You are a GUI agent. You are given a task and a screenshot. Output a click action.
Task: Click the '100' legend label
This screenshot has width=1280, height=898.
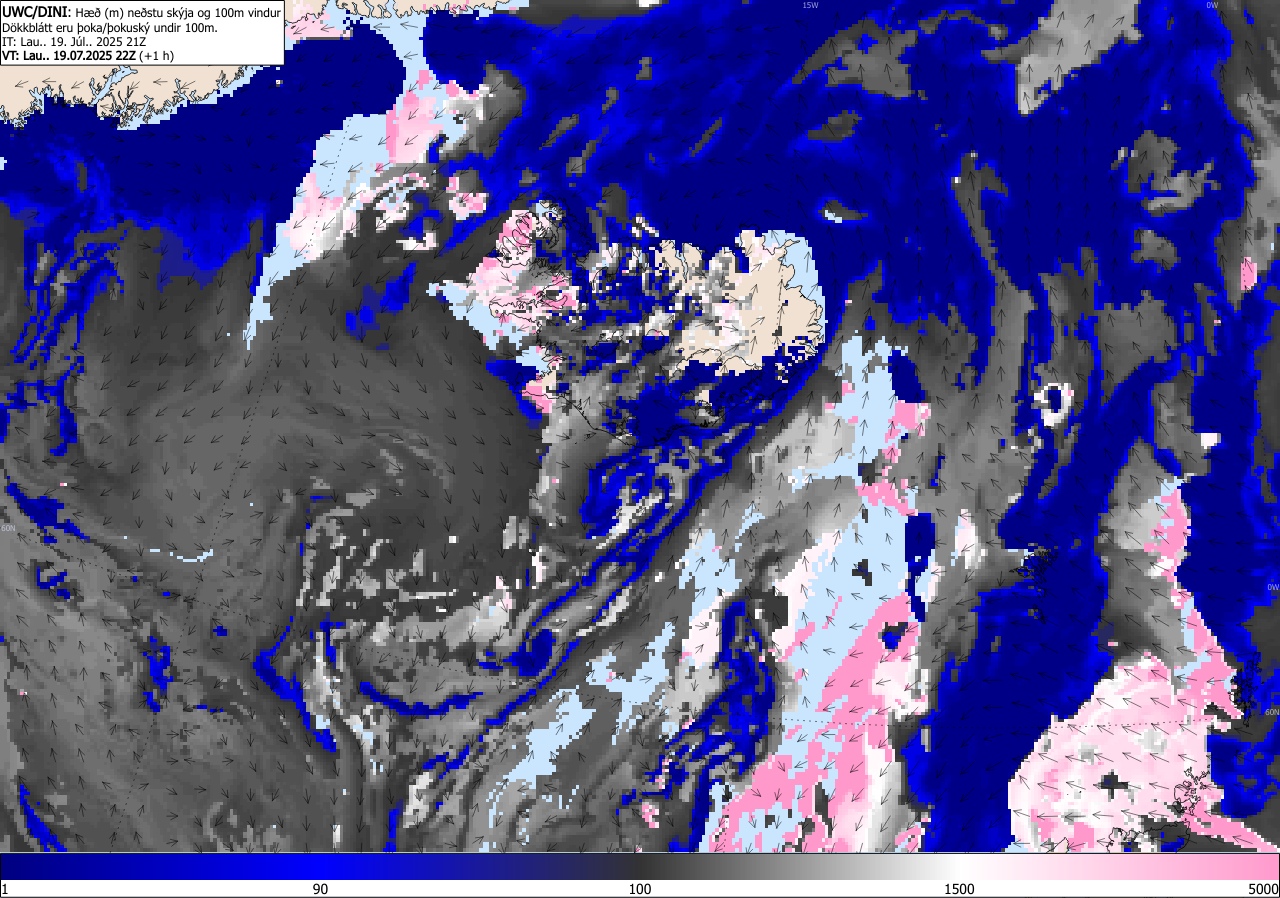640,889
